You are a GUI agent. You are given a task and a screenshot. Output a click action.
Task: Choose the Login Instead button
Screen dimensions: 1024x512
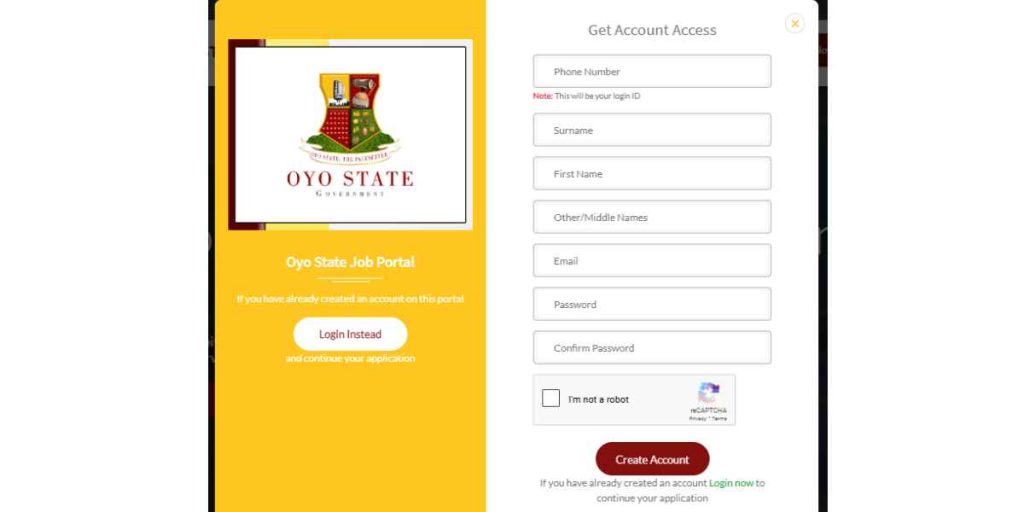[350, 334]
